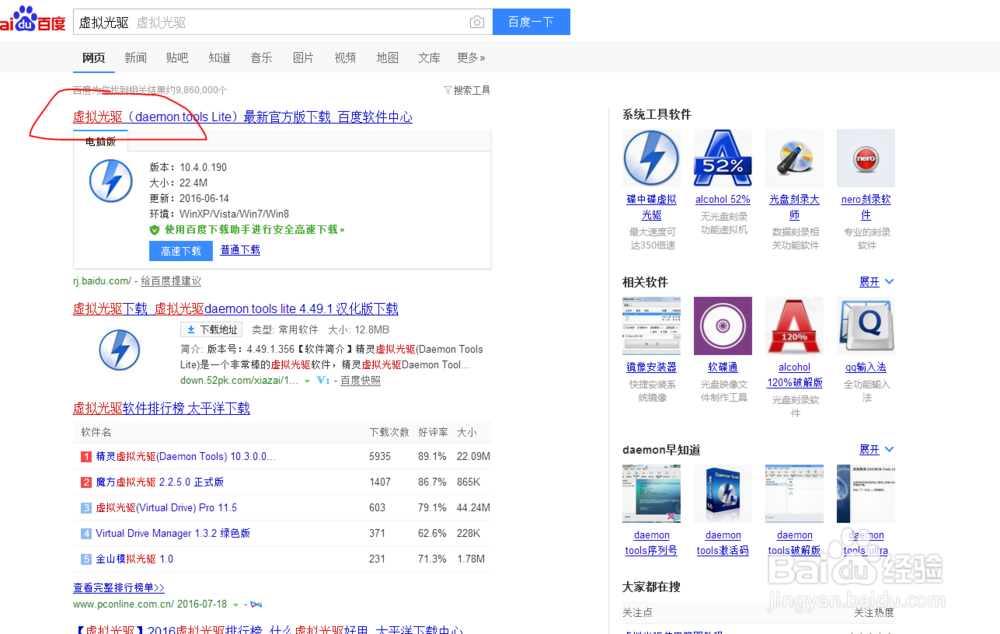Viewport: 1000px width, 634px height.
Task: Click the green shield safe download icon
Action: tap(154, 230)
